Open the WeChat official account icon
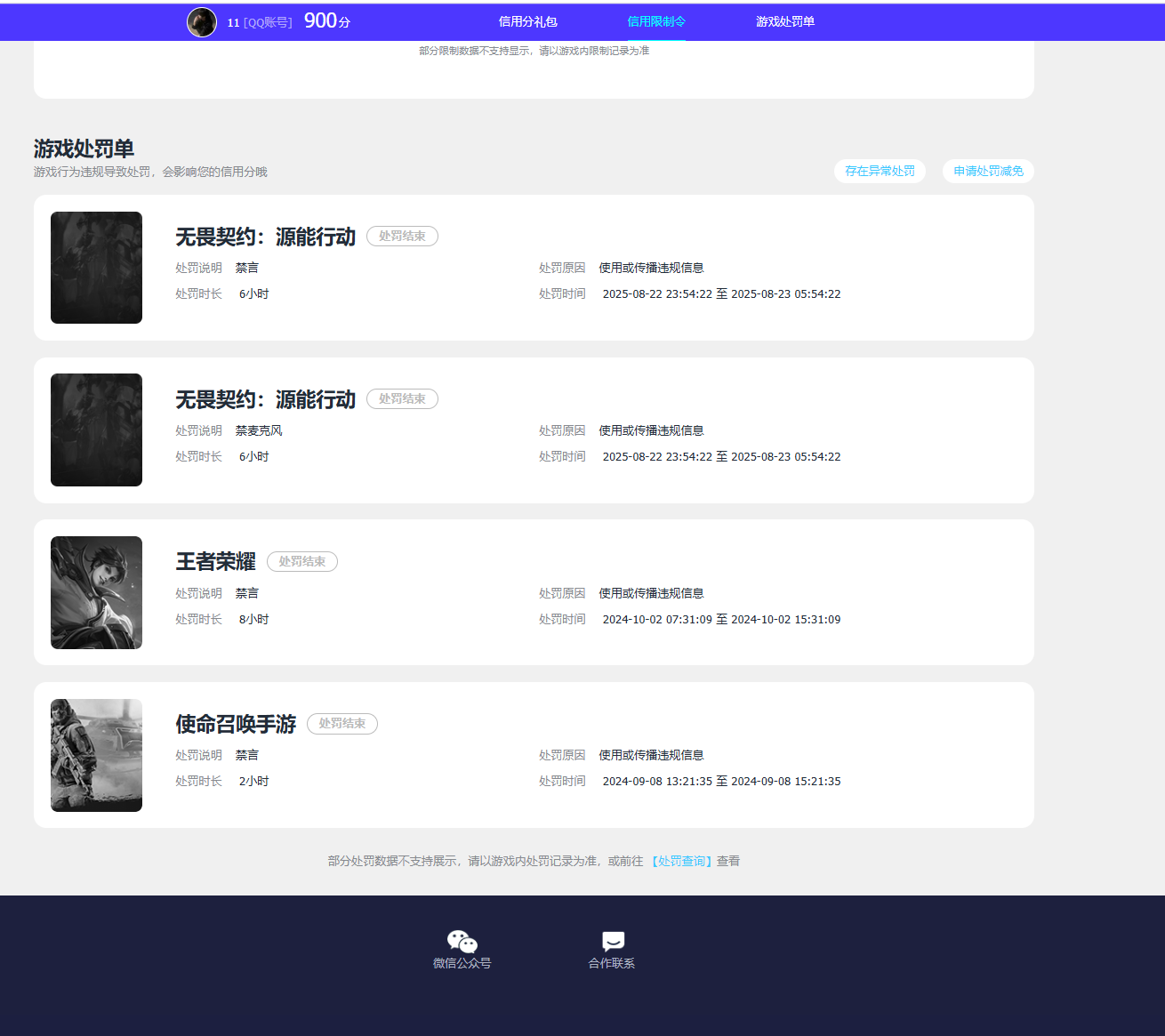This screenshot has width=1165, height=1036. 462,942
